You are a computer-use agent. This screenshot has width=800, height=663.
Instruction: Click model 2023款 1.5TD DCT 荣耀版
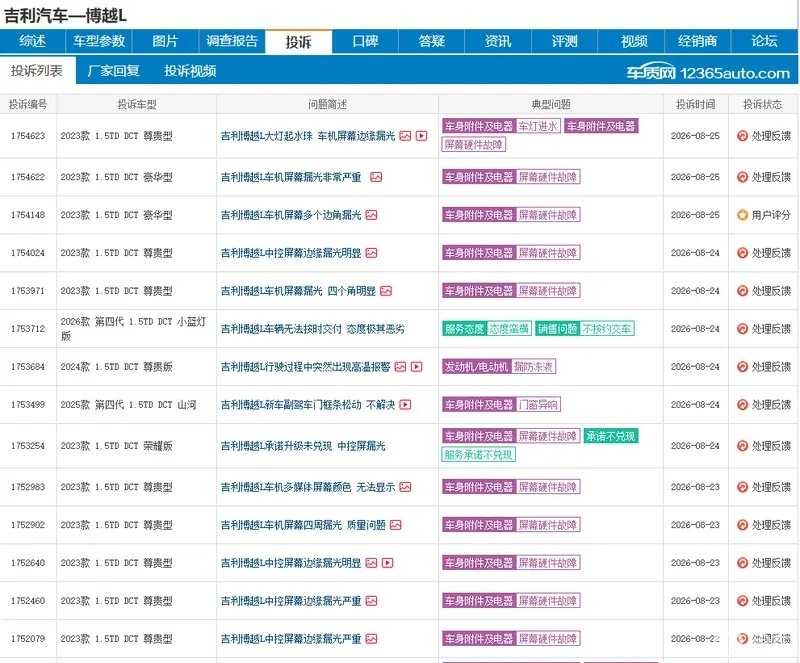coord(116,446)
